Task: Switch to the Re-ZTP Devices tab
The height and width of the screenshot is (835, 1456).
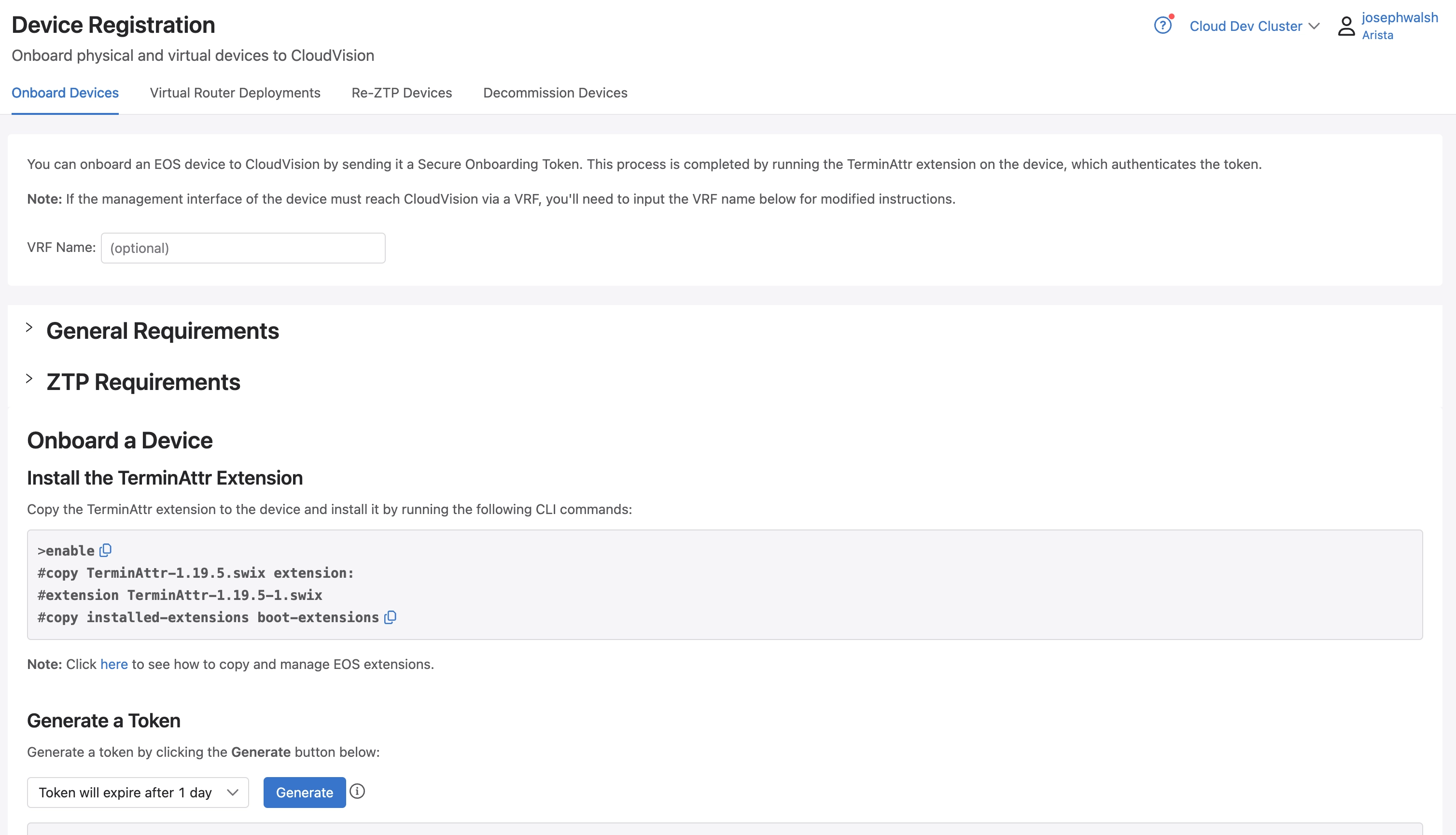Action: [x=402, y=93]
